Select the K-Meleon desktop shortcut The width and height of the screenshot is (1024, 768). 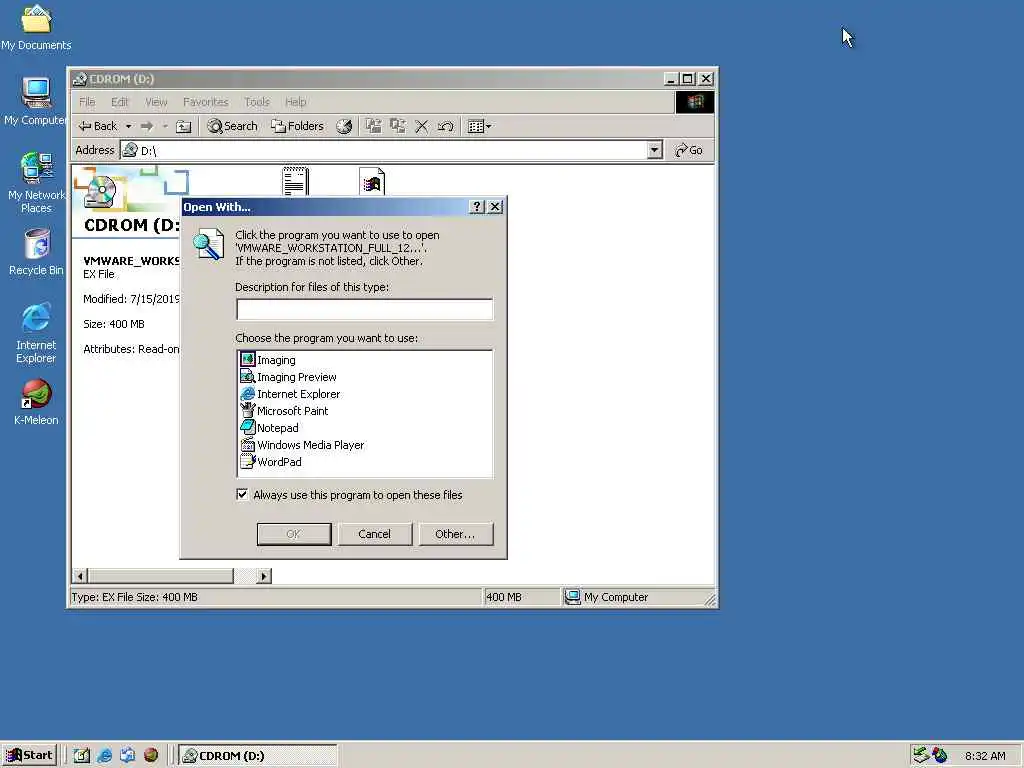(x=36, y=402)
